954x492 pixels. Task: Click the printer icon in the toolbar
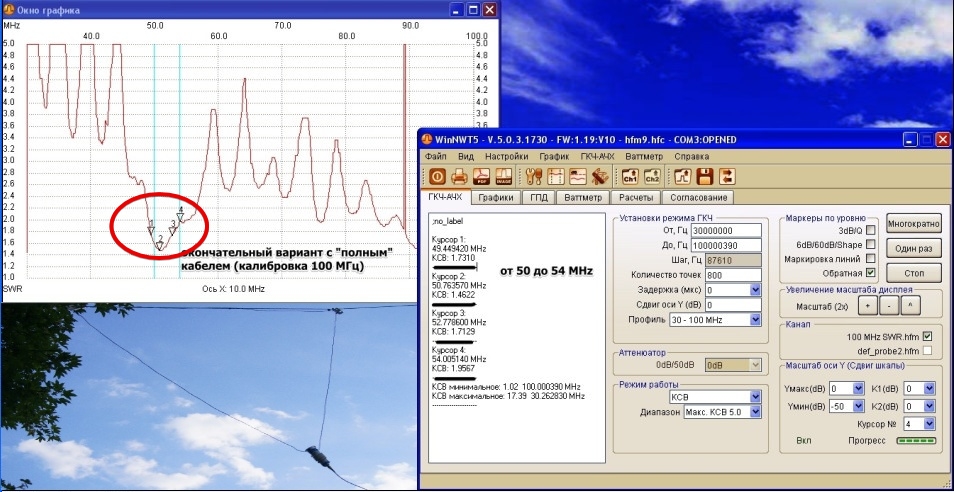(x=459, y=176)
